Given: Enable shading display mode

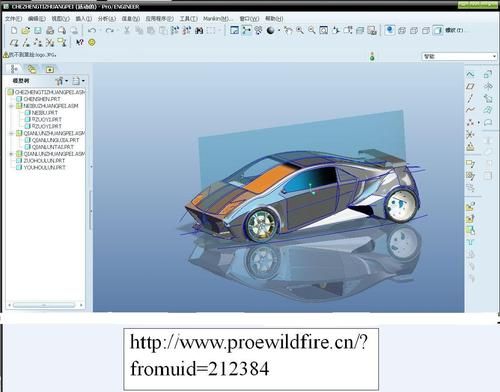Looking at the screenshot, I should [437, 31].
